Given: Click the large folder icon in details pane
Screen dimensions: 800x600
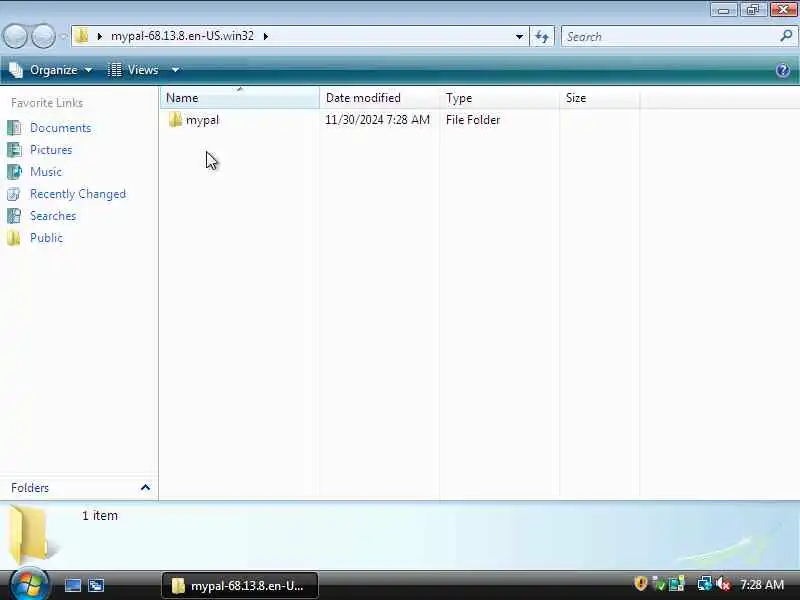Looking at the screenshot, I should (x=31, y=534).
